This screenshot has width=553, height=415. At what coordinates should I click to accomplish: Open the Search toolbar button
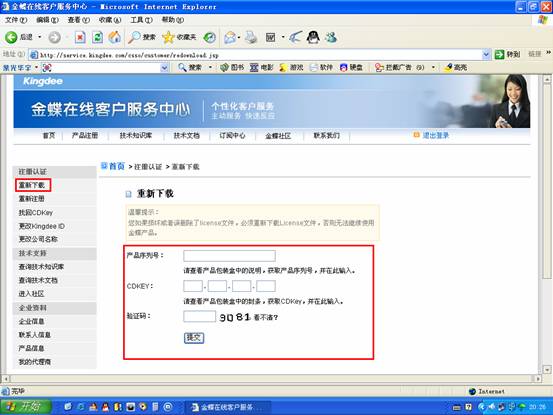click(142, 37)
